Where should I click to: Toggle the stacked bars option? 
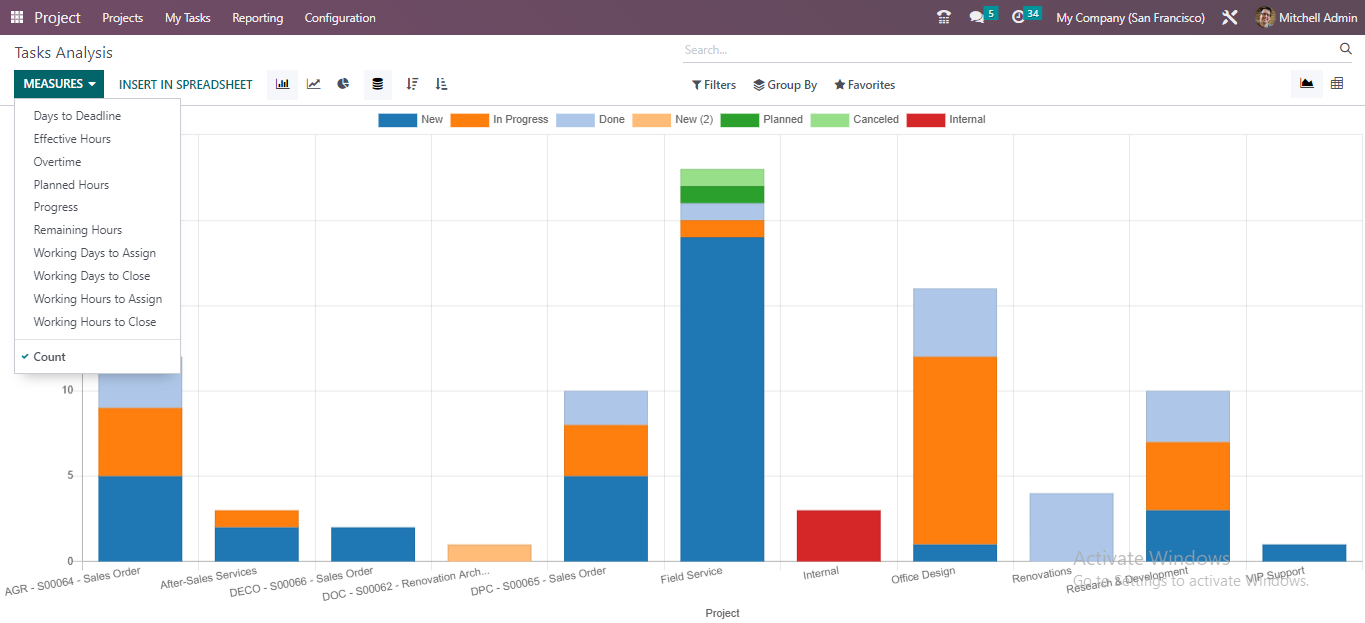click(x=377, y=84)
